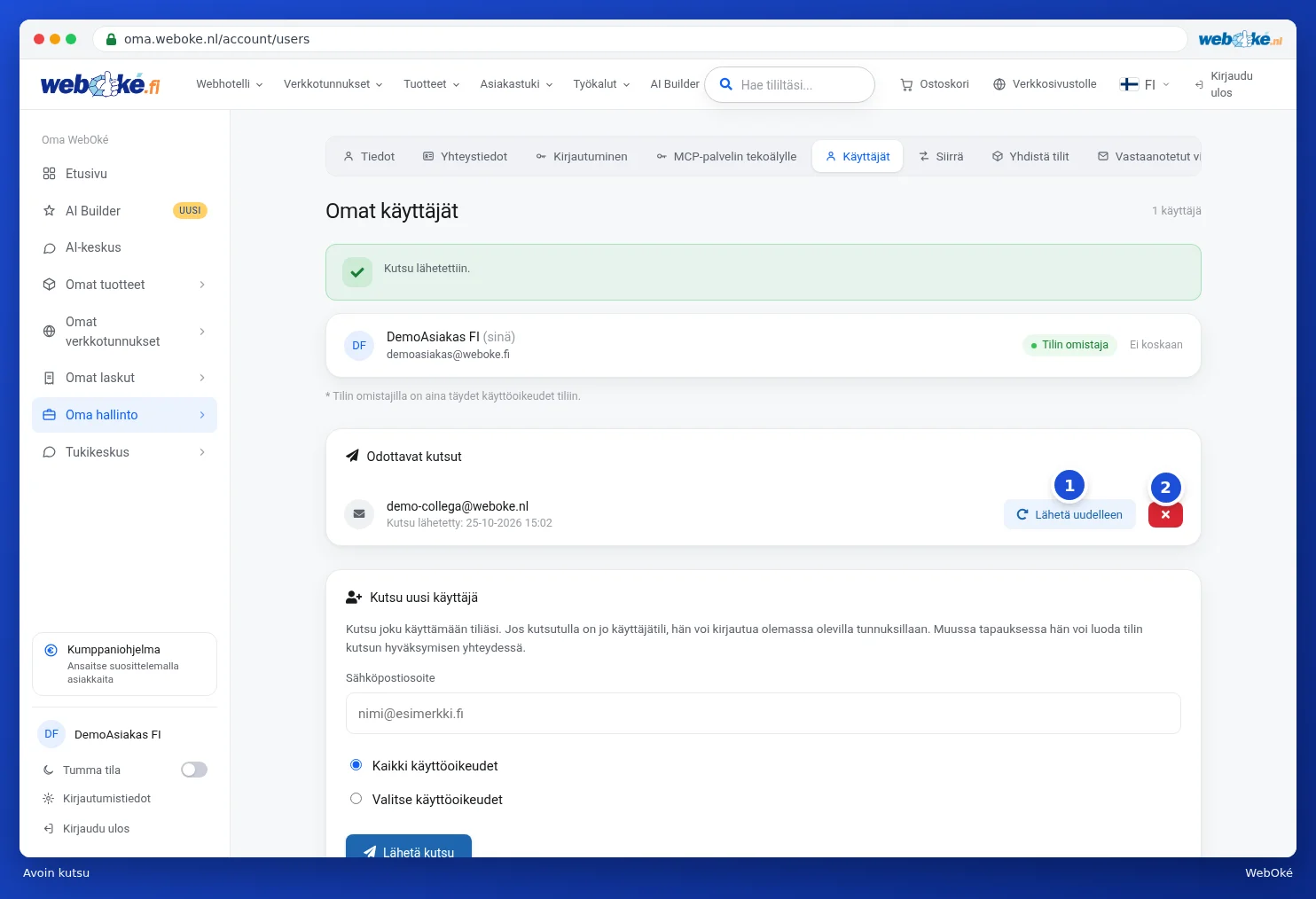This screenshot has height=899, width=1316.
Task: Open the Ostoskori shopping cart
Action: [x=935, y=84]
